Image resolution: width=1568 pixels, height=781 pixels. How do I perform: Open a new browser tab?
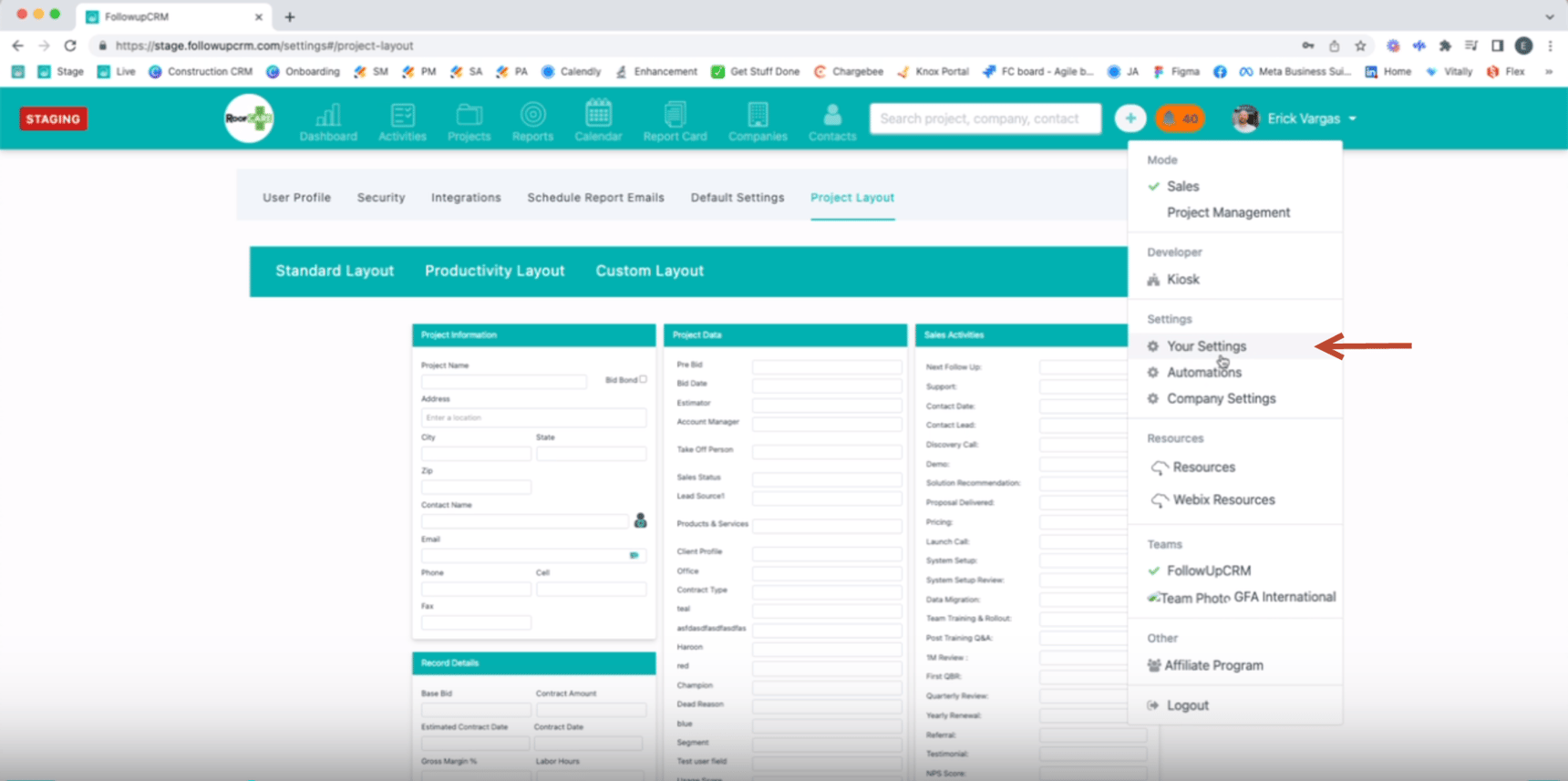[x=290, y=16]
